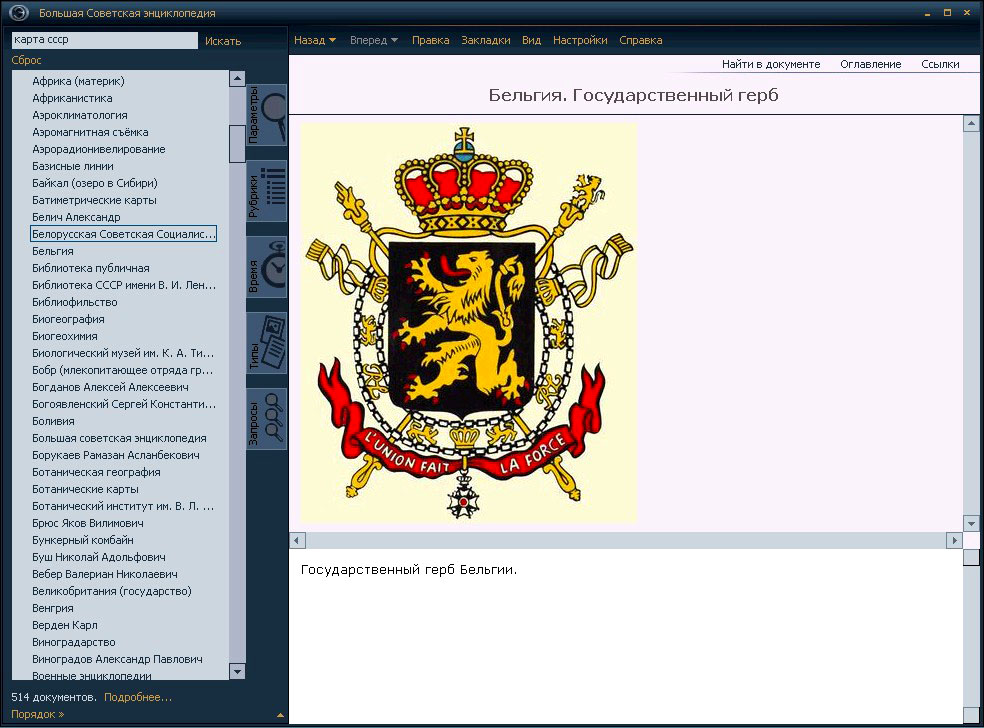984x728 pixels.
Task: Open the Рубрики side tab with list icon
Action: point(267,191)
